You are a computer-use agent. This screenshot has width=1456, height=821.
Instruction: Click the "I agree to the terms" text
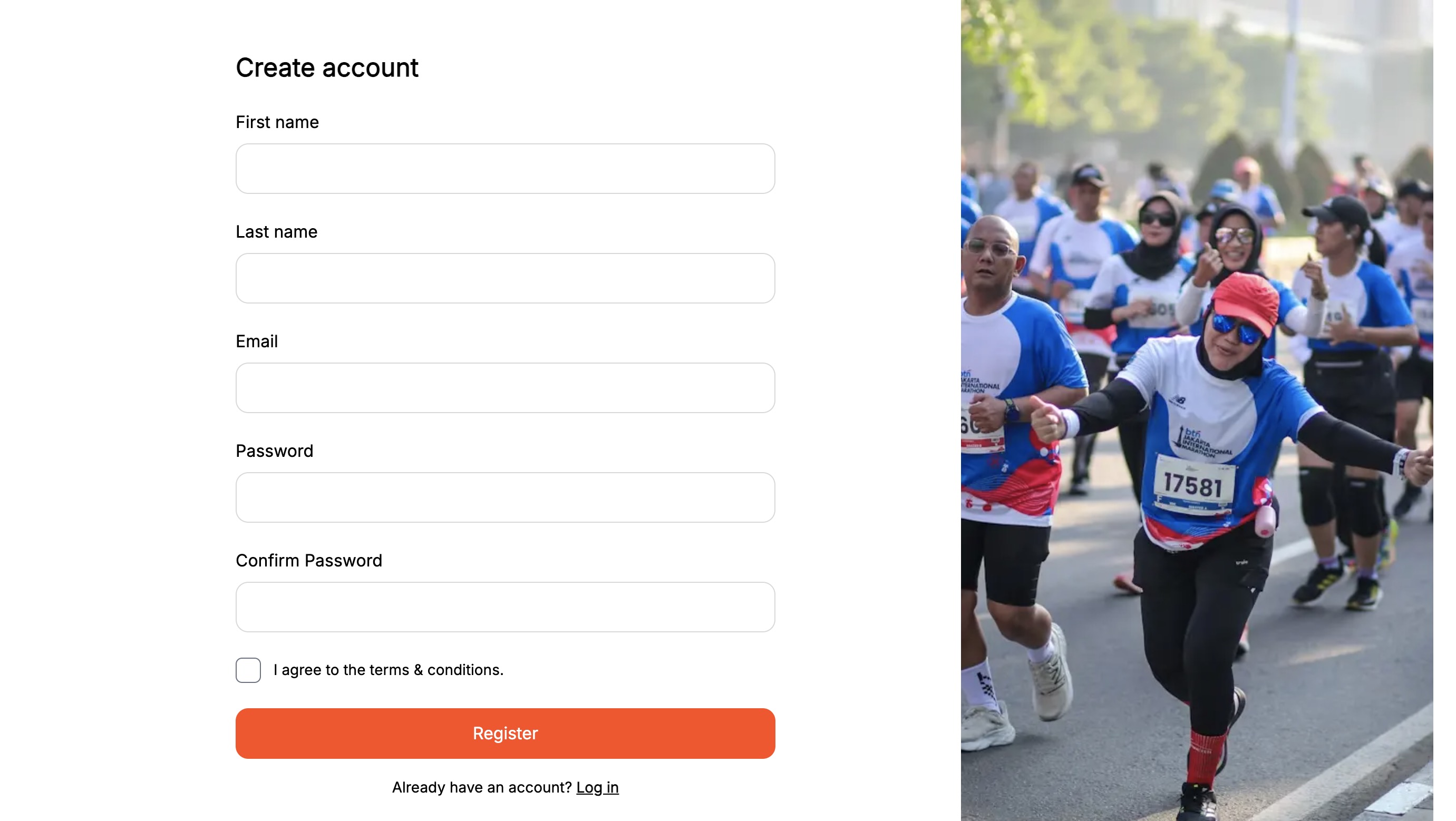point(389,670)
